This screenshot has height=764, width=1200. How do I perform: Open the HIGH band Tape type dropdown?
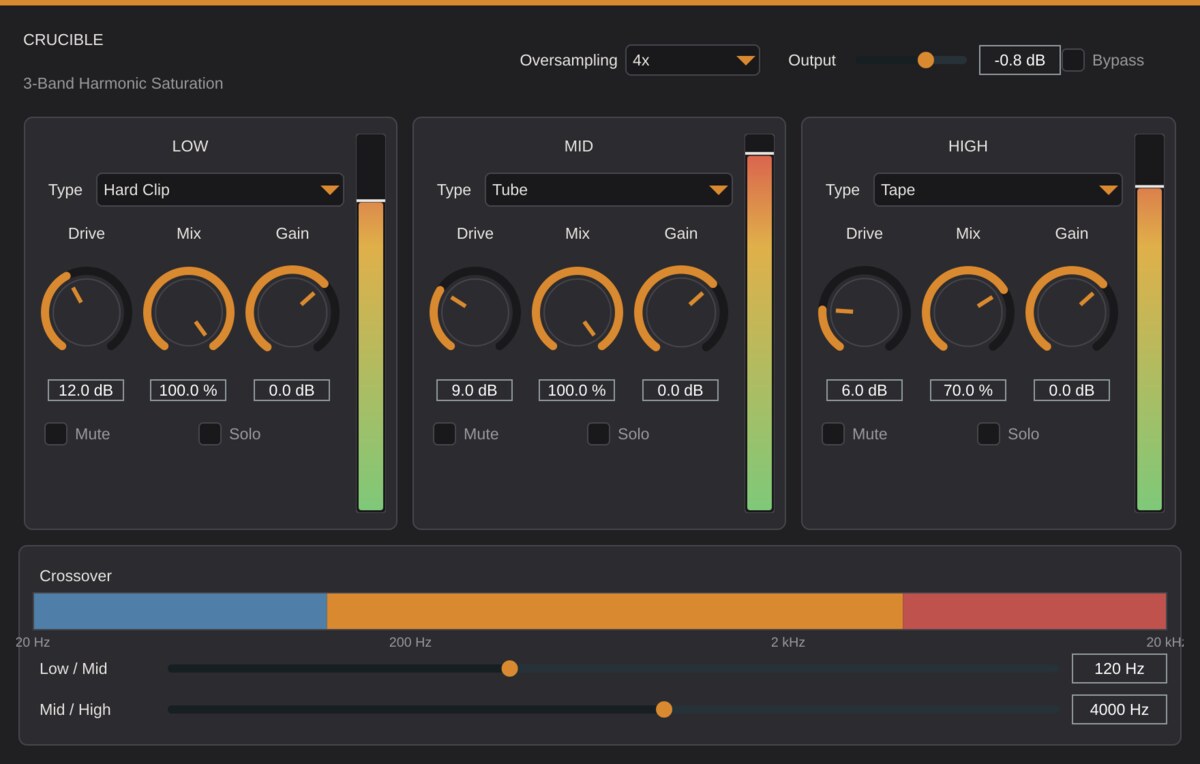pos(998,190)
